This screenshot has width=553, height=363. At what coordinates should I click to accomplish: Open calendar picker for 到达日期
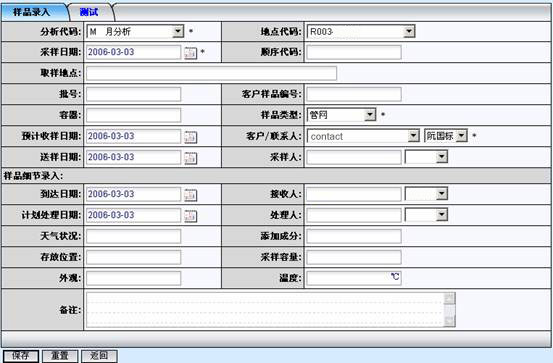[190, 195]
